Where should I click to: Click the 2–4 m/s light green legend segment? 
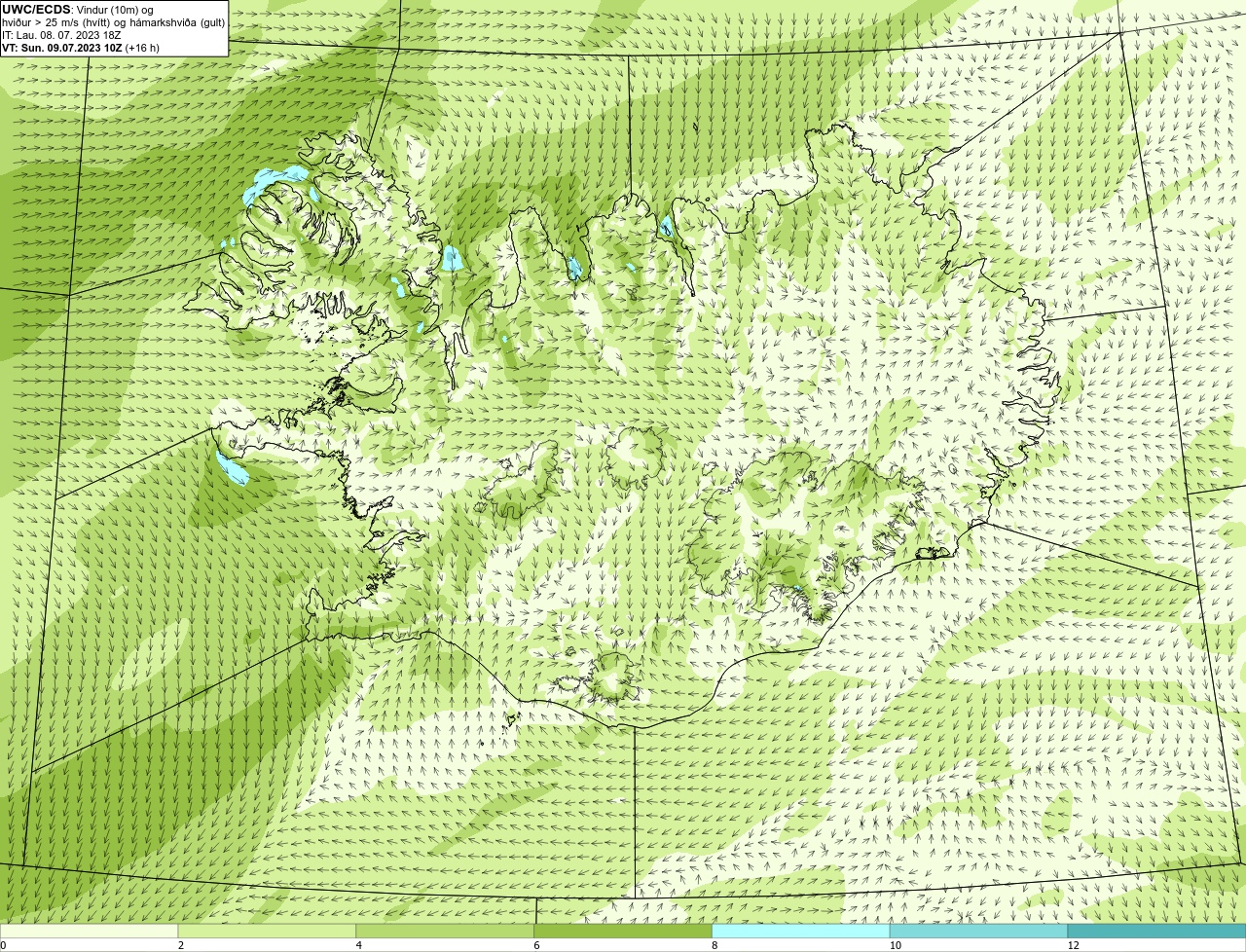[267, 932]
